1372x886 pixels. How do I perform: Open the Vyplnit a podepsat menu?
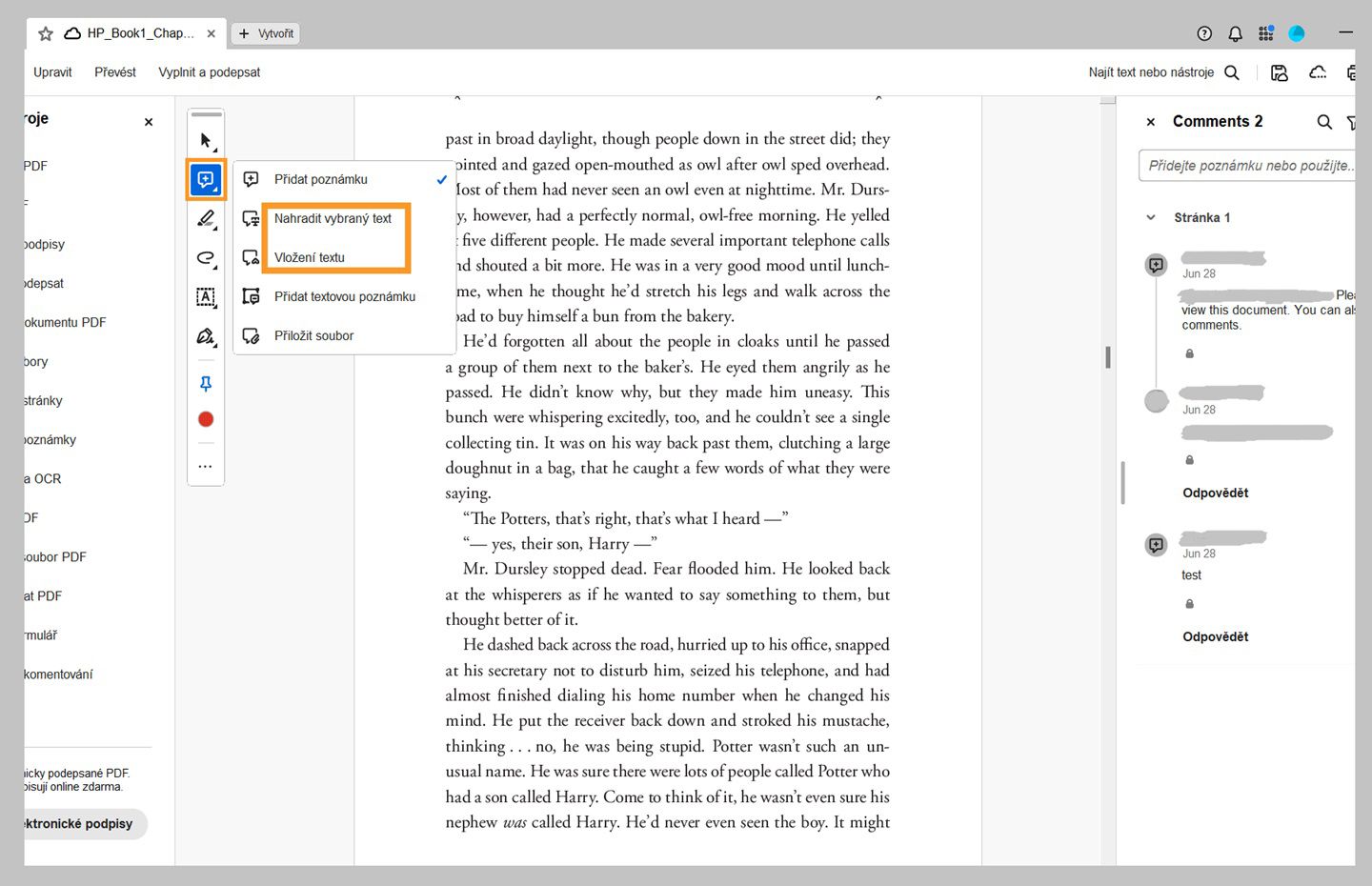point(210,72)
